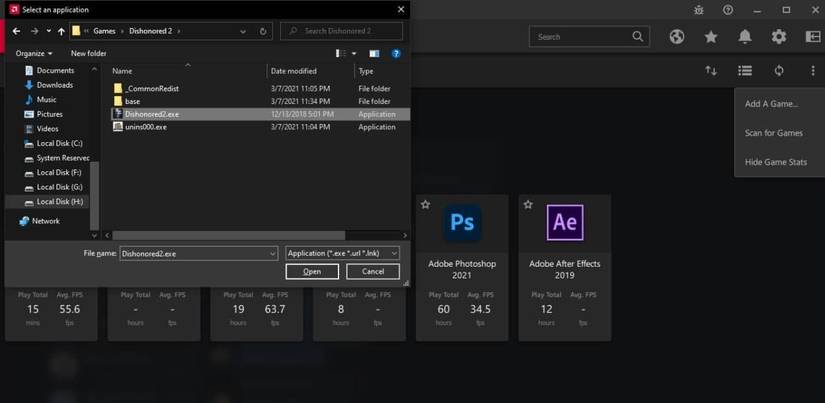Favorite Adobe After Effects 2019 with star

(528, 205)
